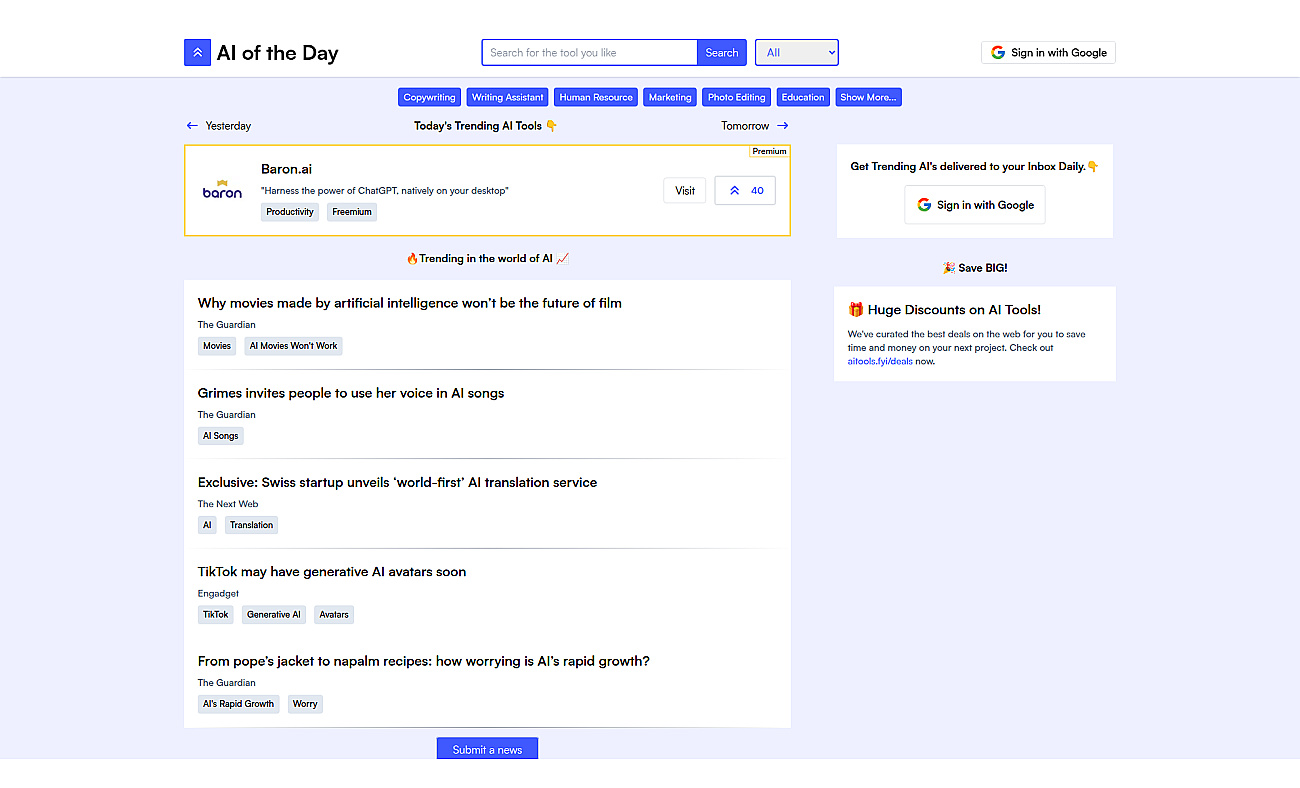This screenshot has height=788, width=1300.
Task: Upvote Baron.ai with the 40 button
Action: click(x=745, y=191)
